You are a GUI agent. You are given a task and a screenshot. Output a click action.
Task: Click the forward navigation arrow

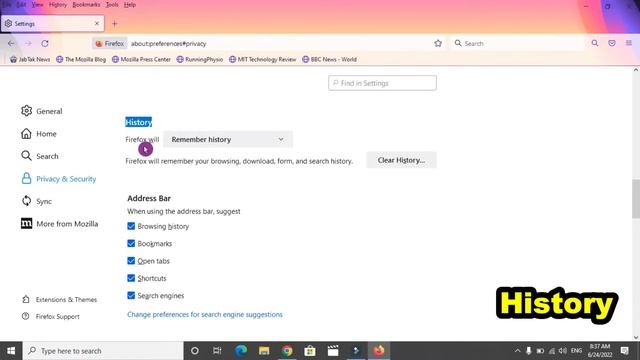click(28, 43)
